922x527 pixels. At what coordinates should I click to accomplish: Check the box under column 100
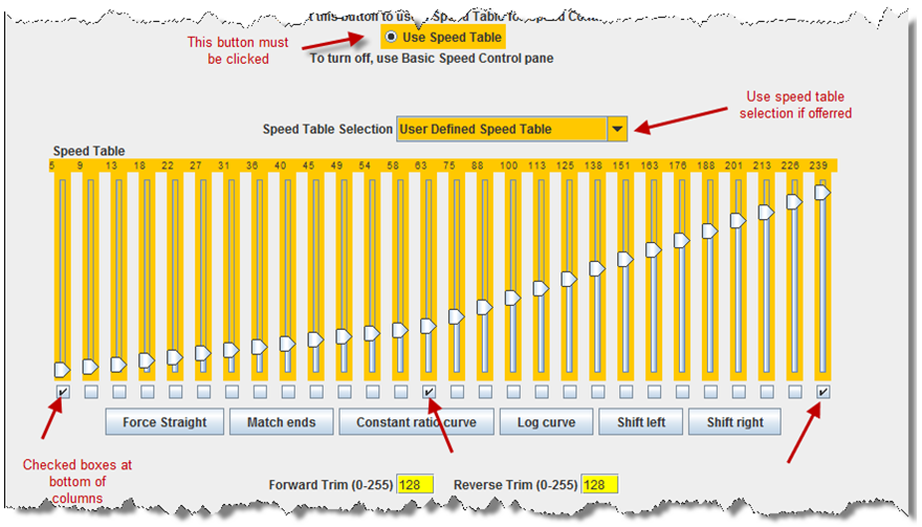pos(513,392)
